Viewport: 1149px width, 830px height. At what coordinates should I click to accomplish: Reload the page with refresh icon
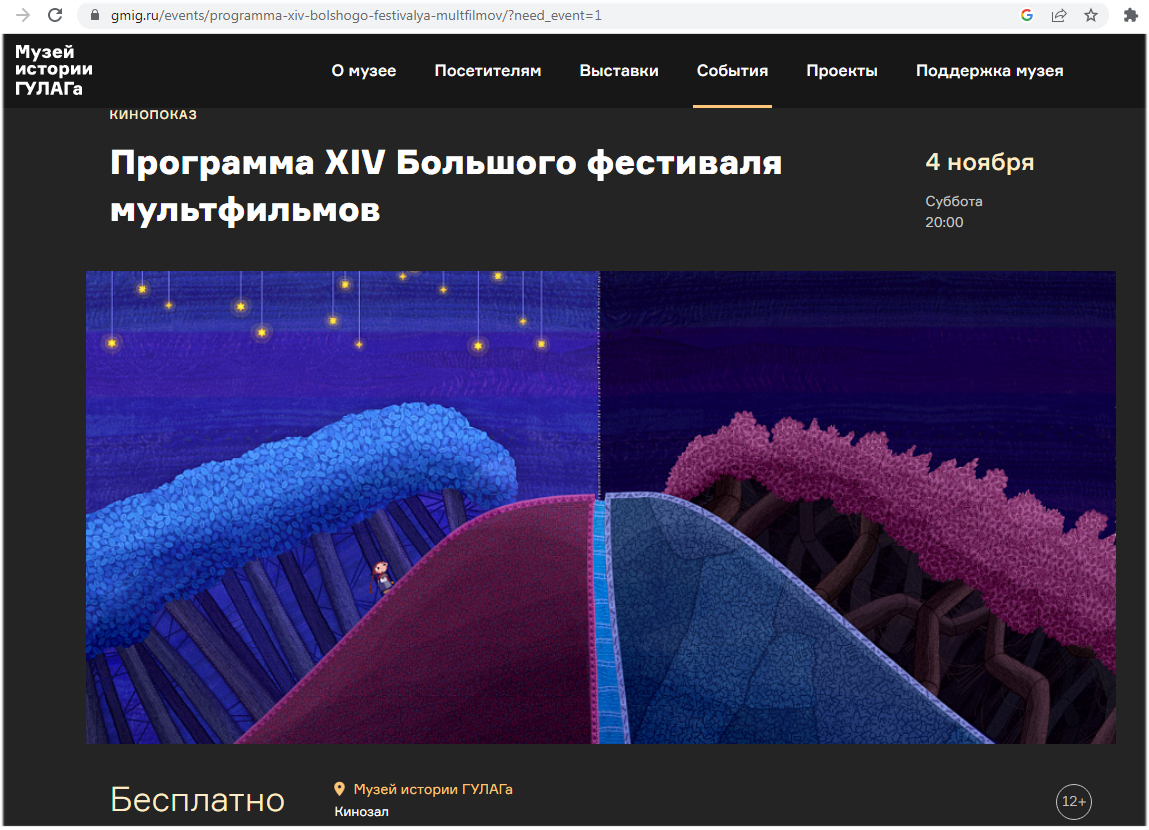(55, 15)
